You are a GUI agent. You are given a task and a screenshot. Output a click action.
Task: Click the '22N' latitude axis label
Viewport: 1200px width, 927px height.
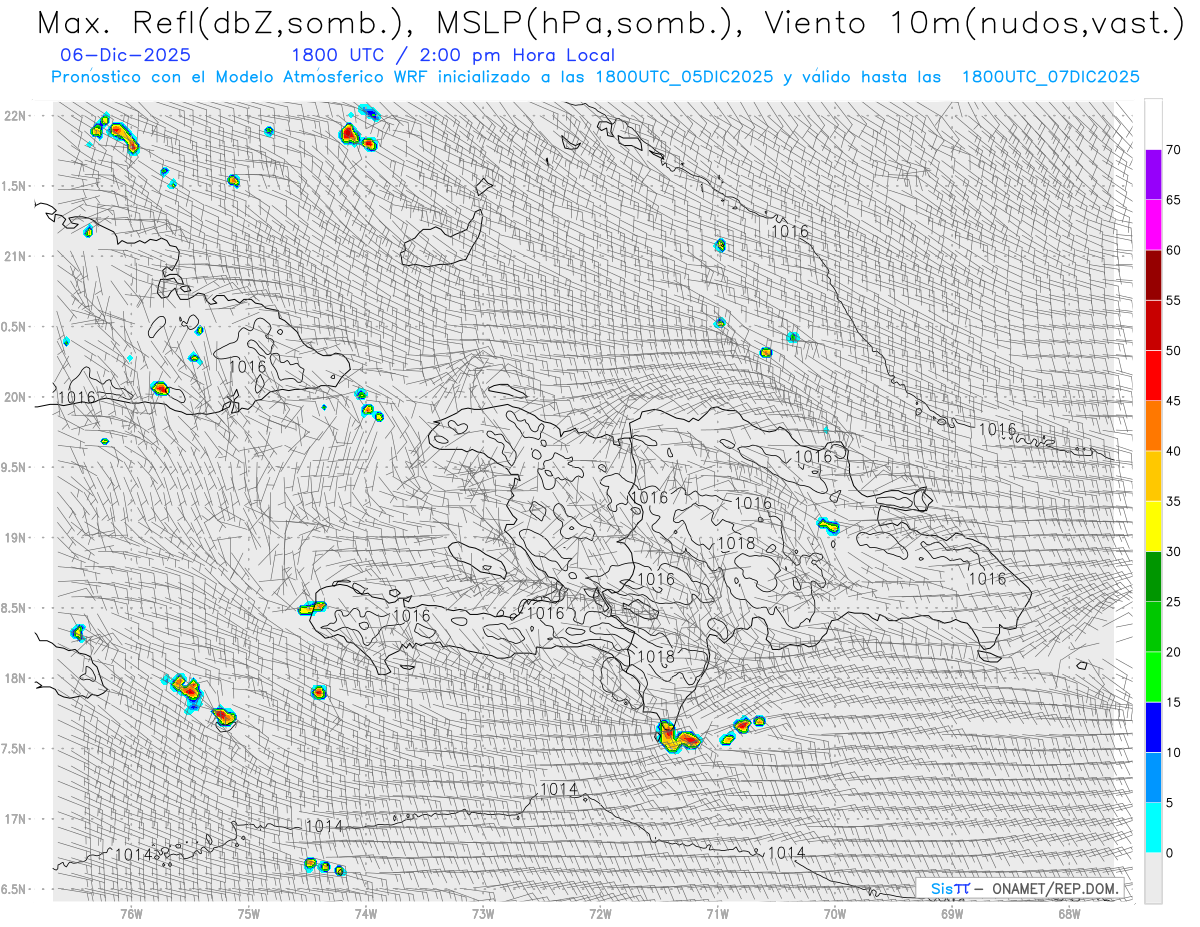tap(15, 115)
